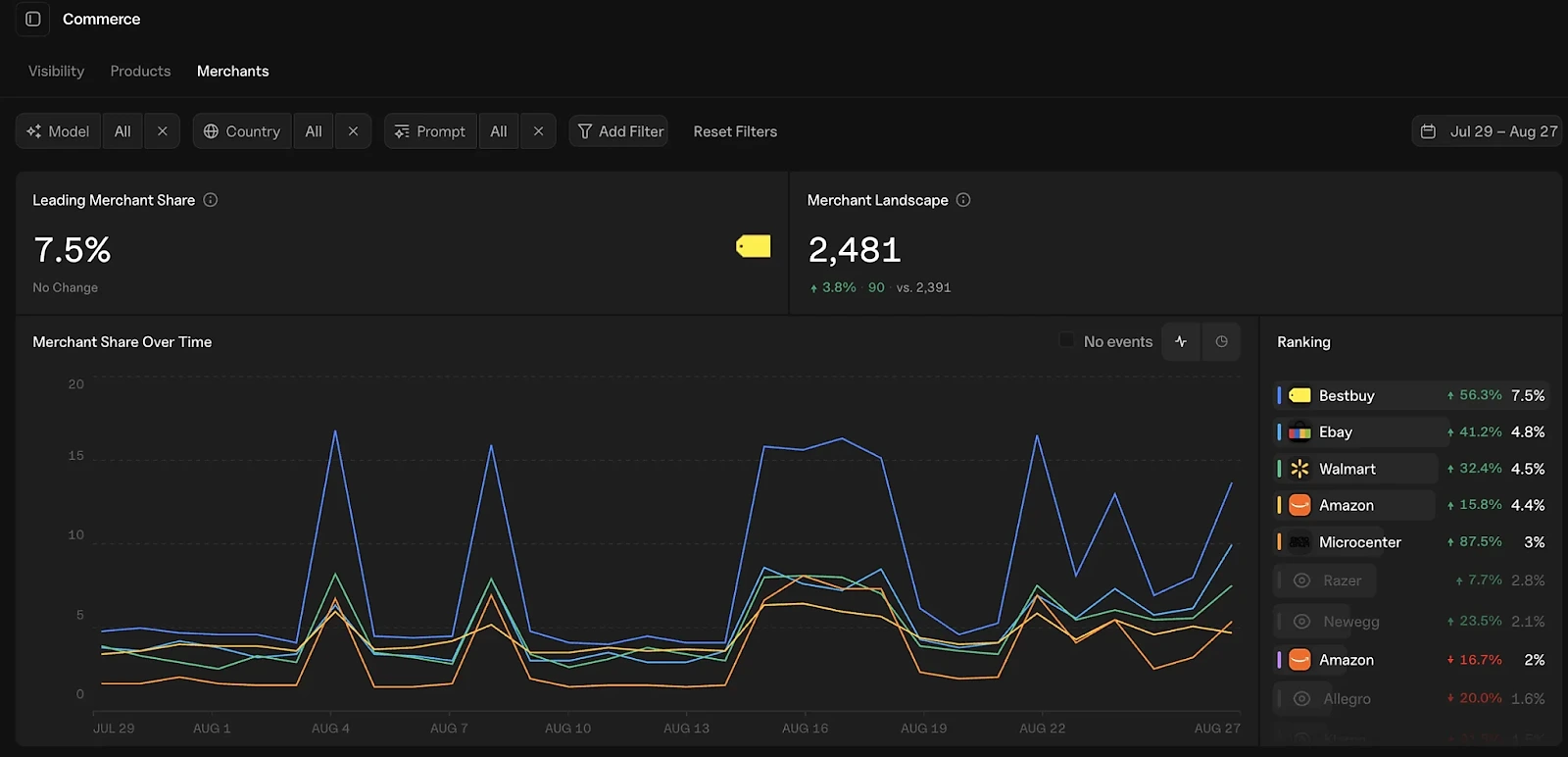Click the Jul 29 – Aug 27 date text

pos(1503,131)
